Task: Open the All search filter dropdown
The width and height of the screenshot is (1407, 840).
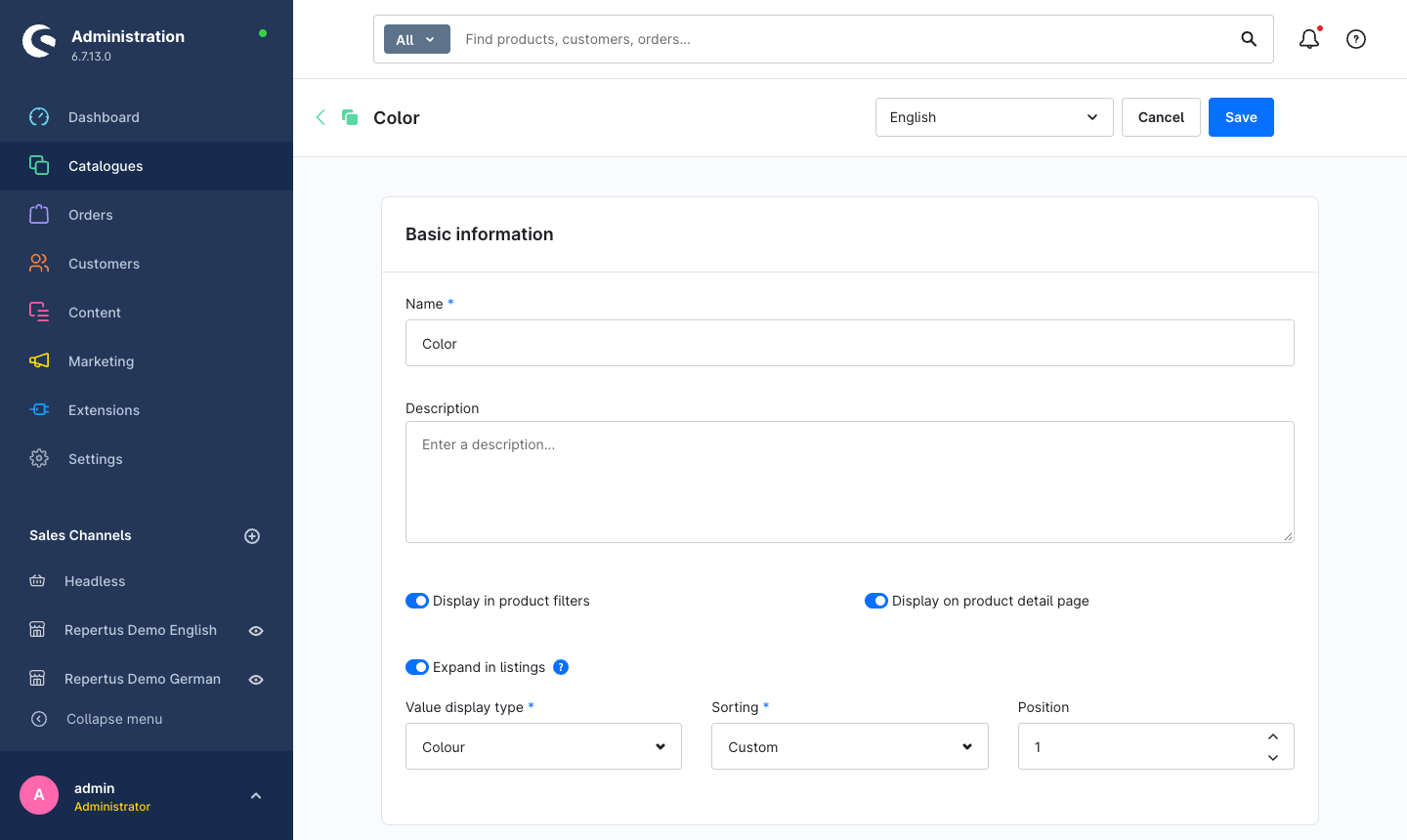Action: click(417, 39)
